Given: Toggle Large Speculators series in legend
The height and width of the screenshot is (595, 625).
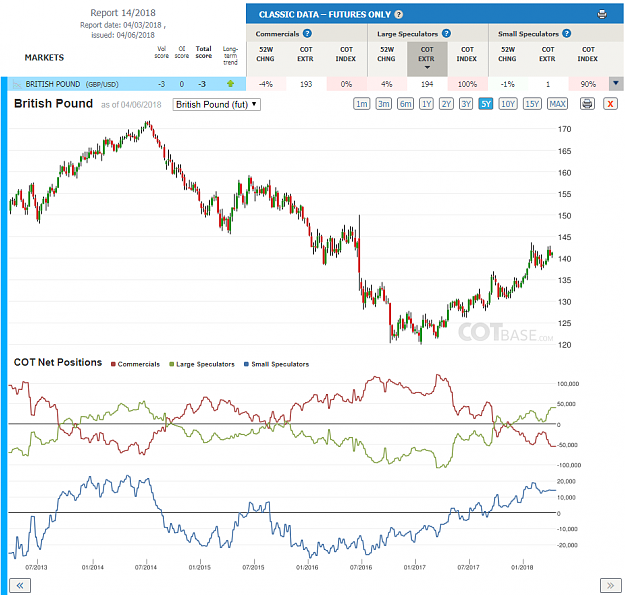Looking at the screenshot, I should point(202,364).
